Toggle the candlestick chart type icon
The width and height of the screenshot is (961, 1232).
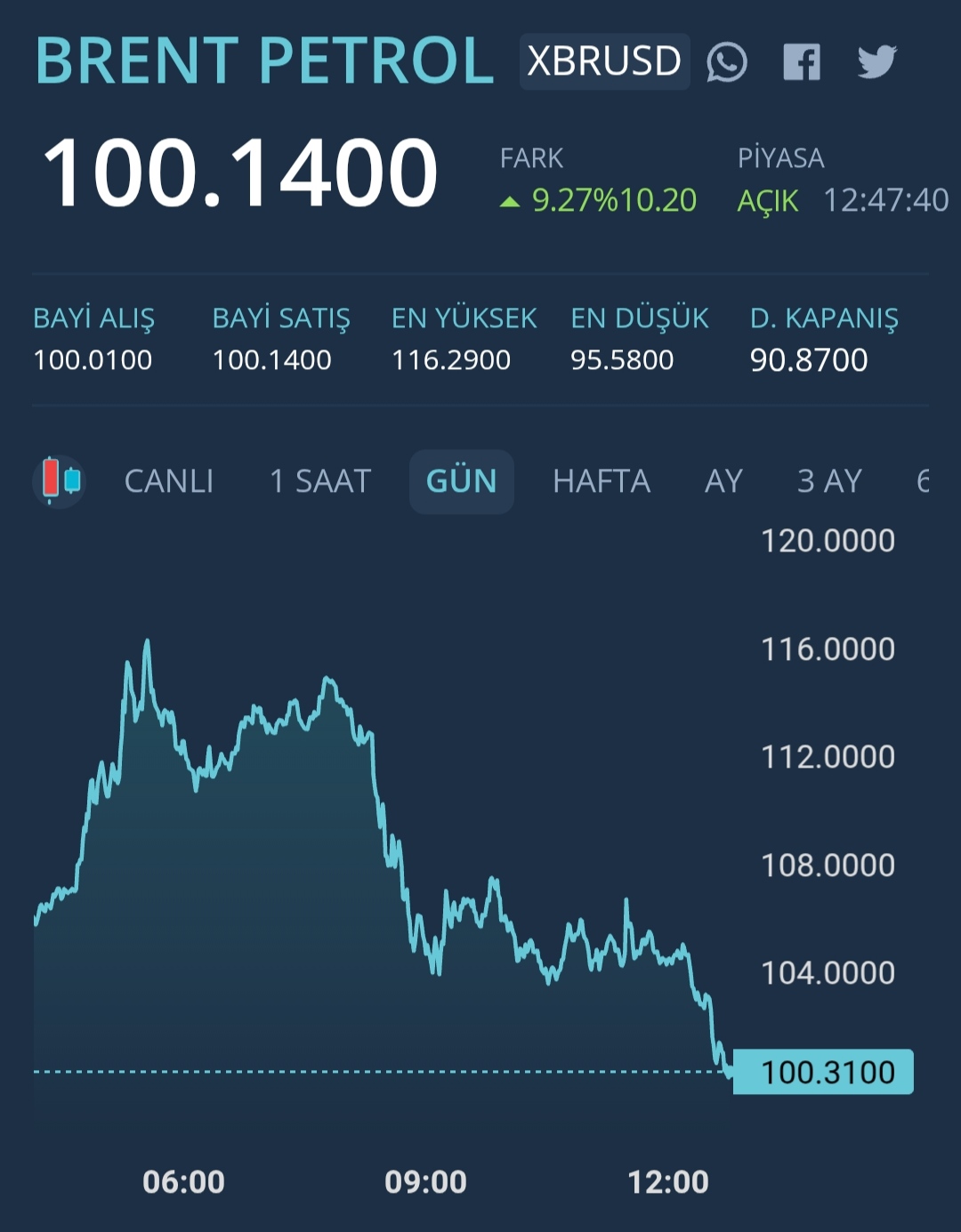click(x=60, y=481)
